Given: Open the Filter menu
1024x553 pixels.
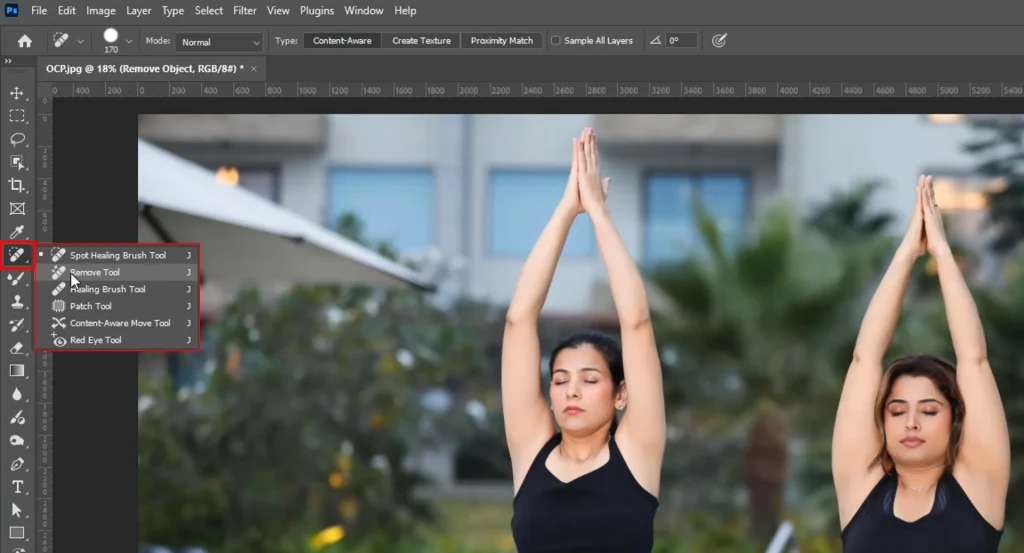Looking at the screenshot, I should tap(245, 10).
